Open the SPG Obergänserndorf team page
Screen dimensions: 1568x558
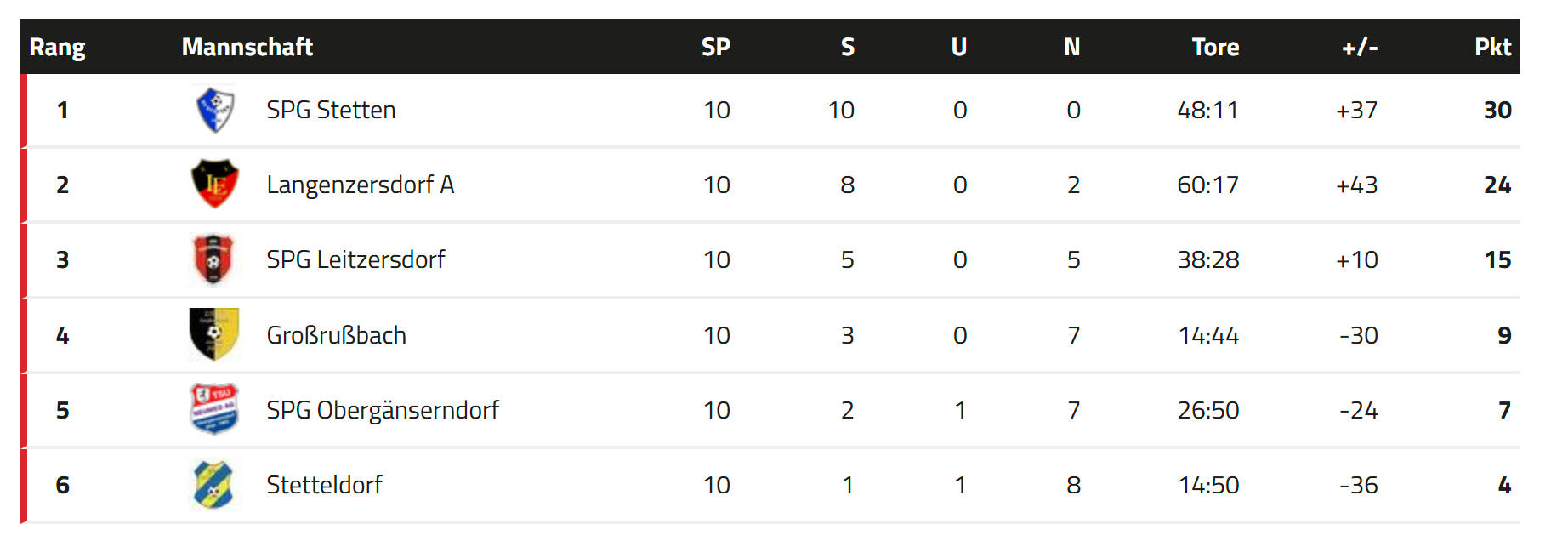pos(383,410)
